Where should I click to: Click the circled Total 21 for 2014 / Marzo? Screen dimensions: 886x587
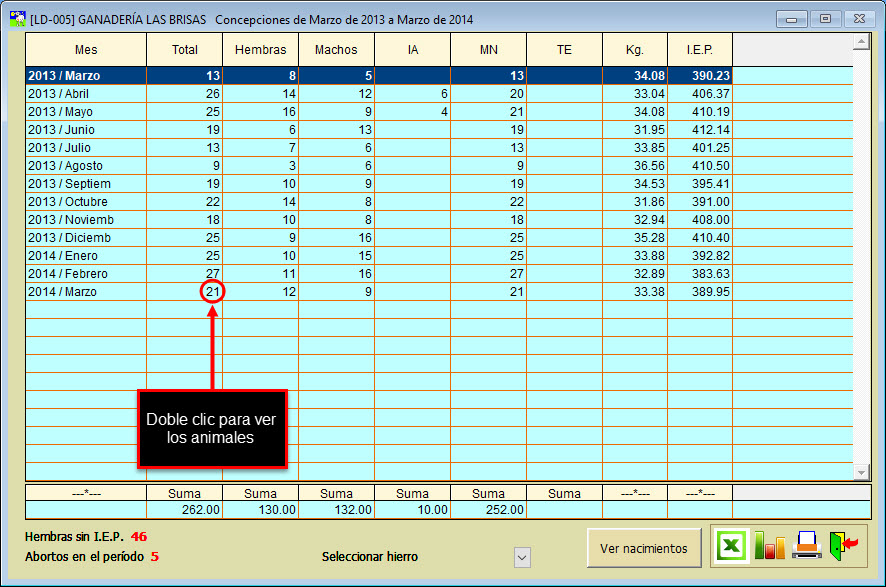pyautogui.click(x=212, y=292)
